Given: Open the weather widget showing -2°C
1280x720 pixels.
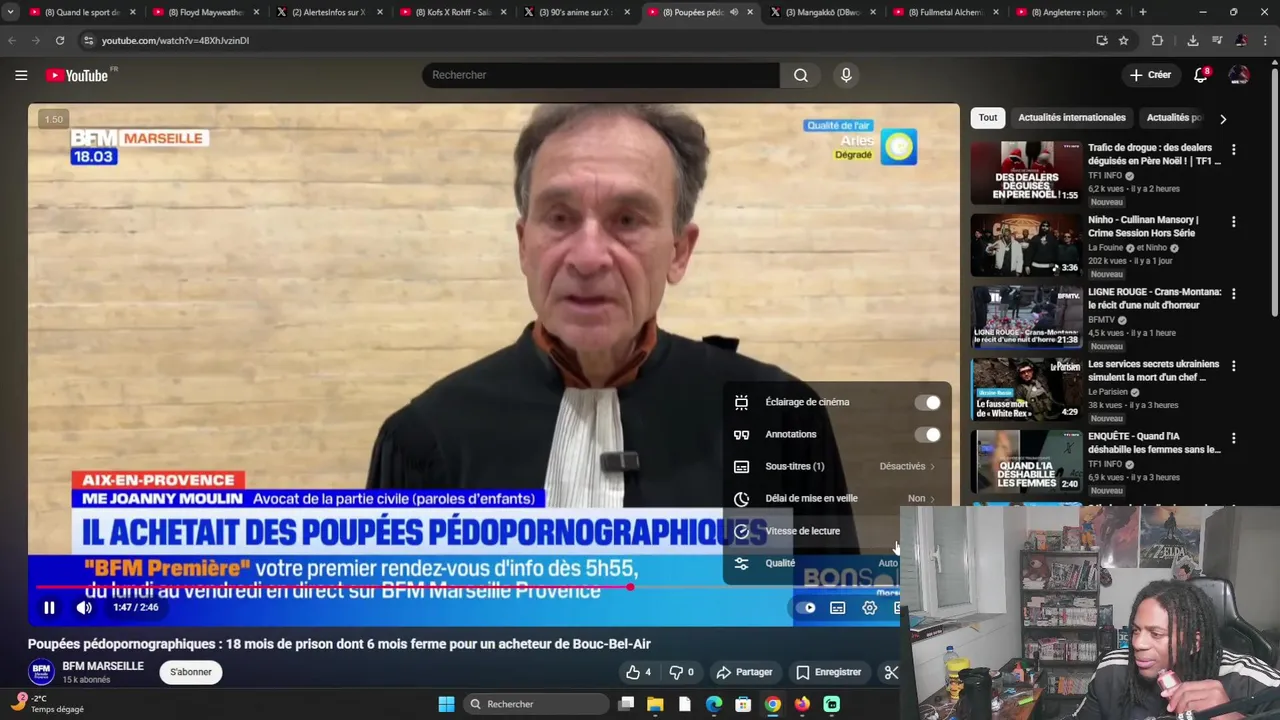Looking at the screenshot, I should pyautogui.click(x=48, y=704).
